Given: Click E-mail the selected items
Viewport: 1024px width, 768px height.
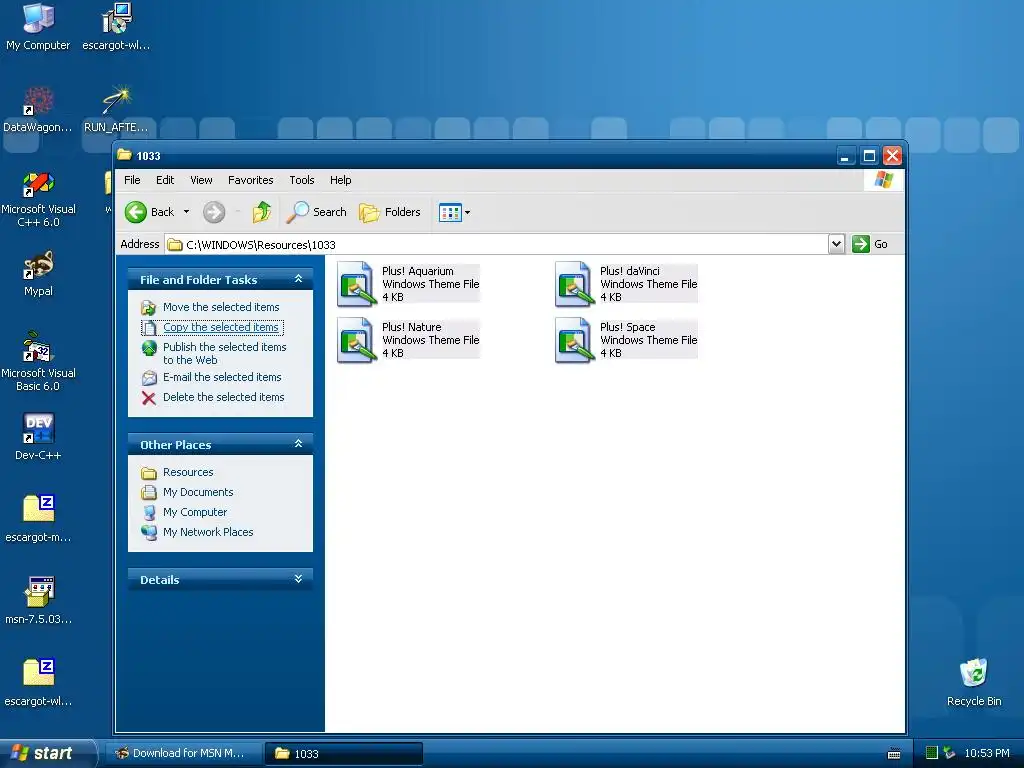Looking at the screenshot, I should (222, 377).
